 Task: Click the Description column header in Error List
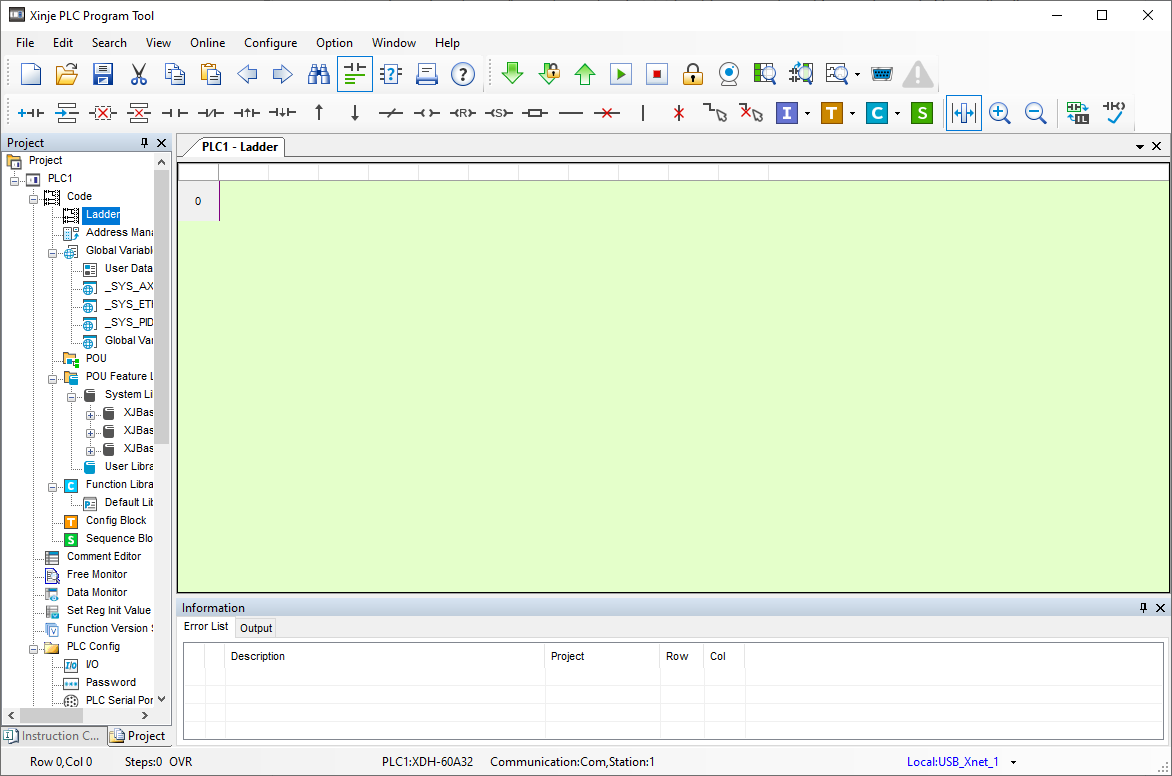tap(385, 656)
